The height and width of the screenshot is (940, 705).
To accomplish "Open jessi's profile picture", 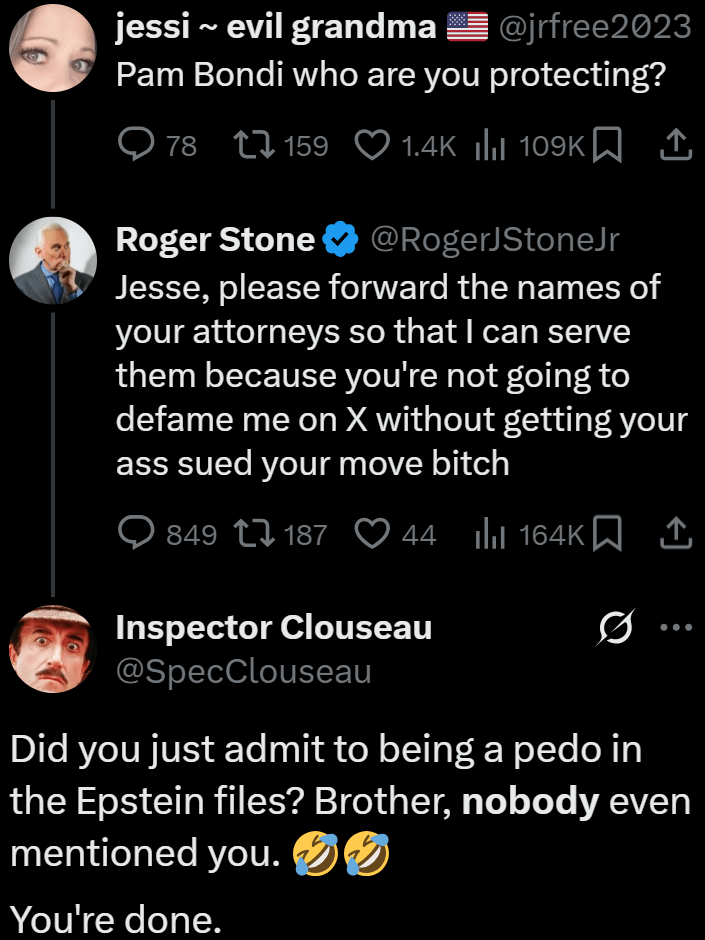I will click(x=52, y=46).
